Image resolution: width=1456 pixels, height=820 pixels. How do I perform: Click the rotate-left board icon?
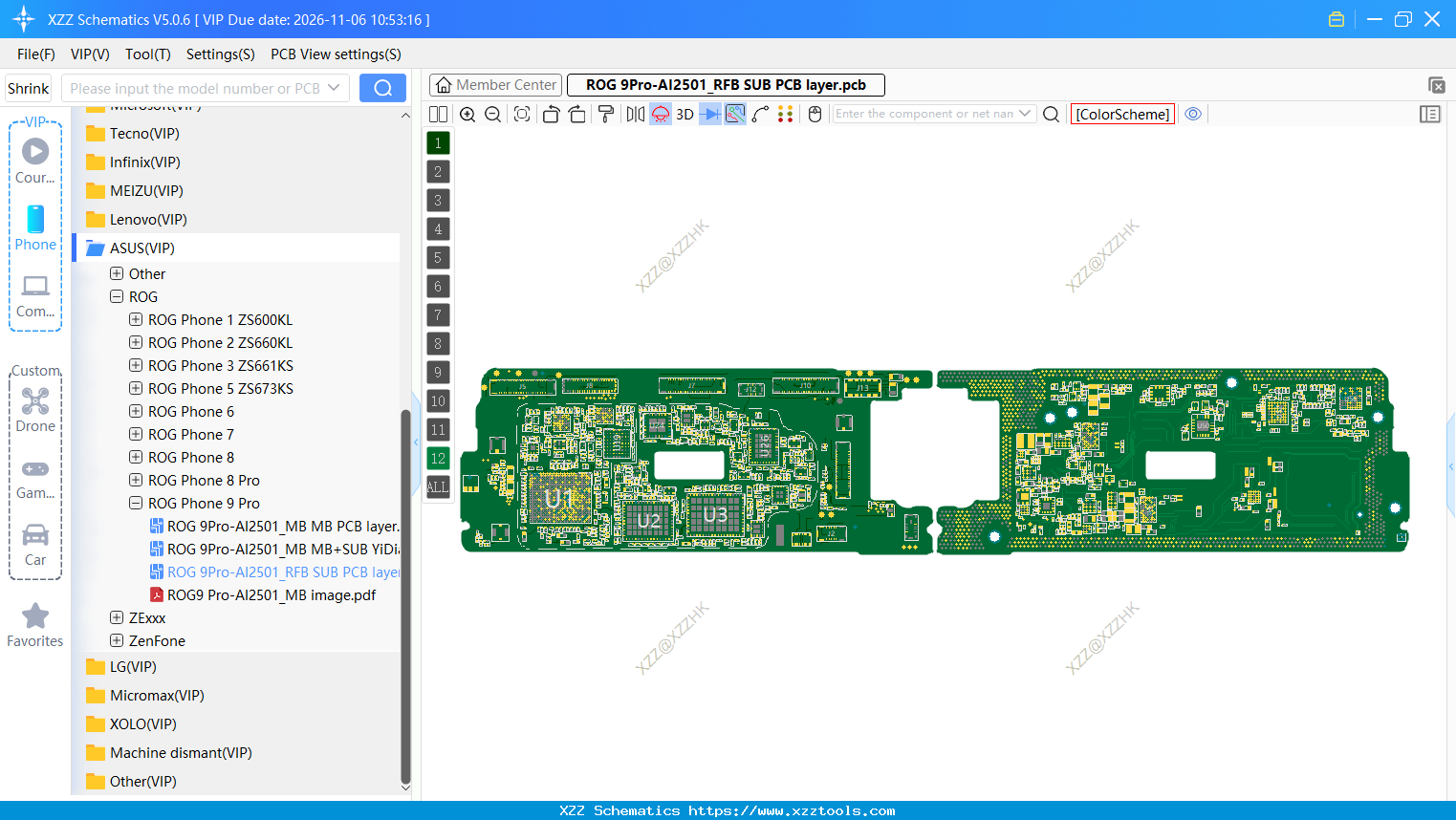click(x=551, y=114)
